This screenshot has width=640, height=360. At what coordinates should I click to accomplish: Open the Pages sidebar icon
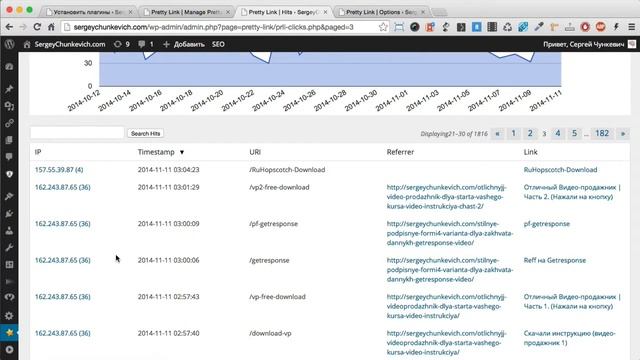(9, 140)
